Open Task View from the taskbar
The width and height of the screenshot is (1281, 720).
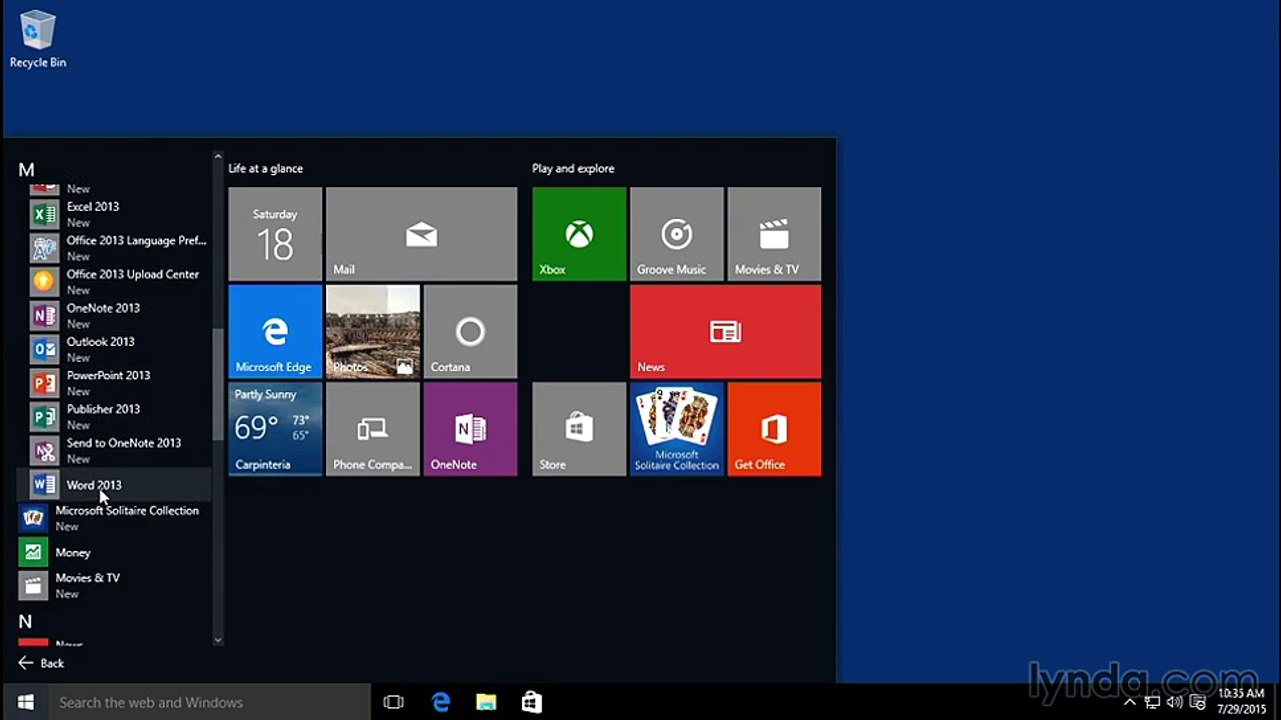[x=394, y=702]
